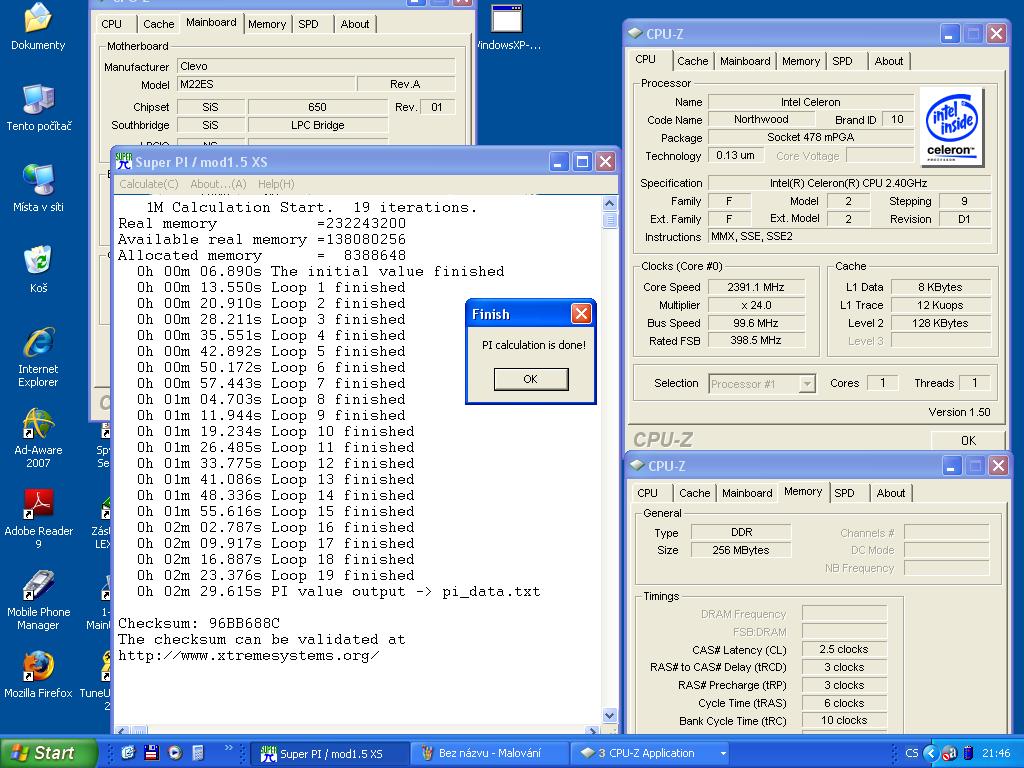Click the first quick launch icon in the taskbar
This screenshot has height=768, width=1024.
click(128, 752)
